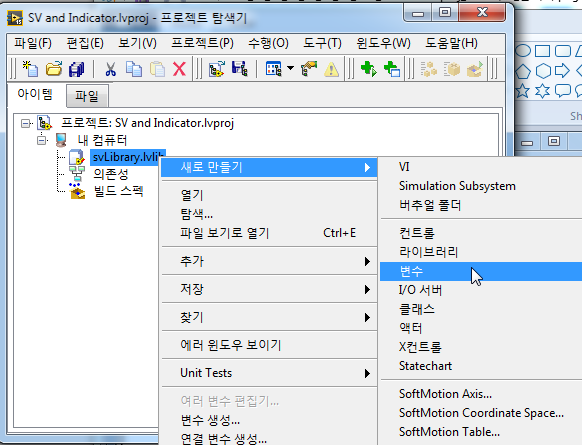Choose 탐색... in context menu

click(x=269, y=214)
